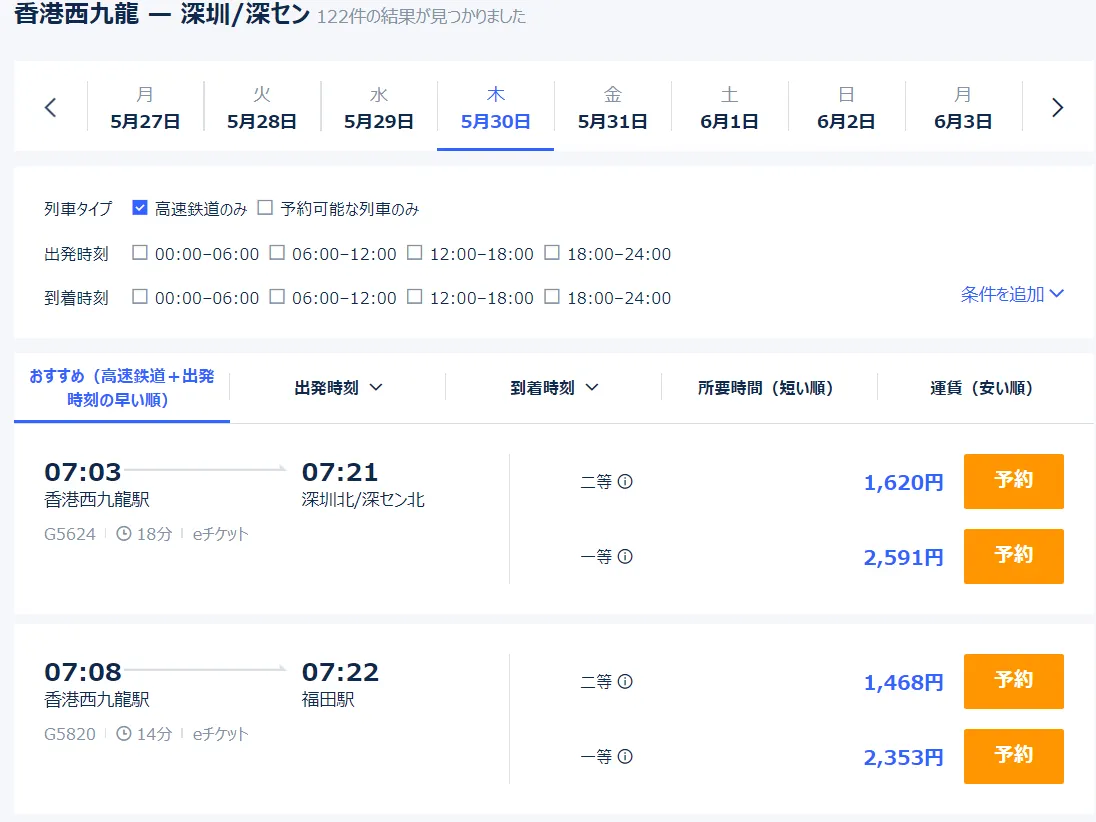Sort results by 所要時間（短い順）
The width and height of the screenshot is (1096, 822).
tap(766, 388)
